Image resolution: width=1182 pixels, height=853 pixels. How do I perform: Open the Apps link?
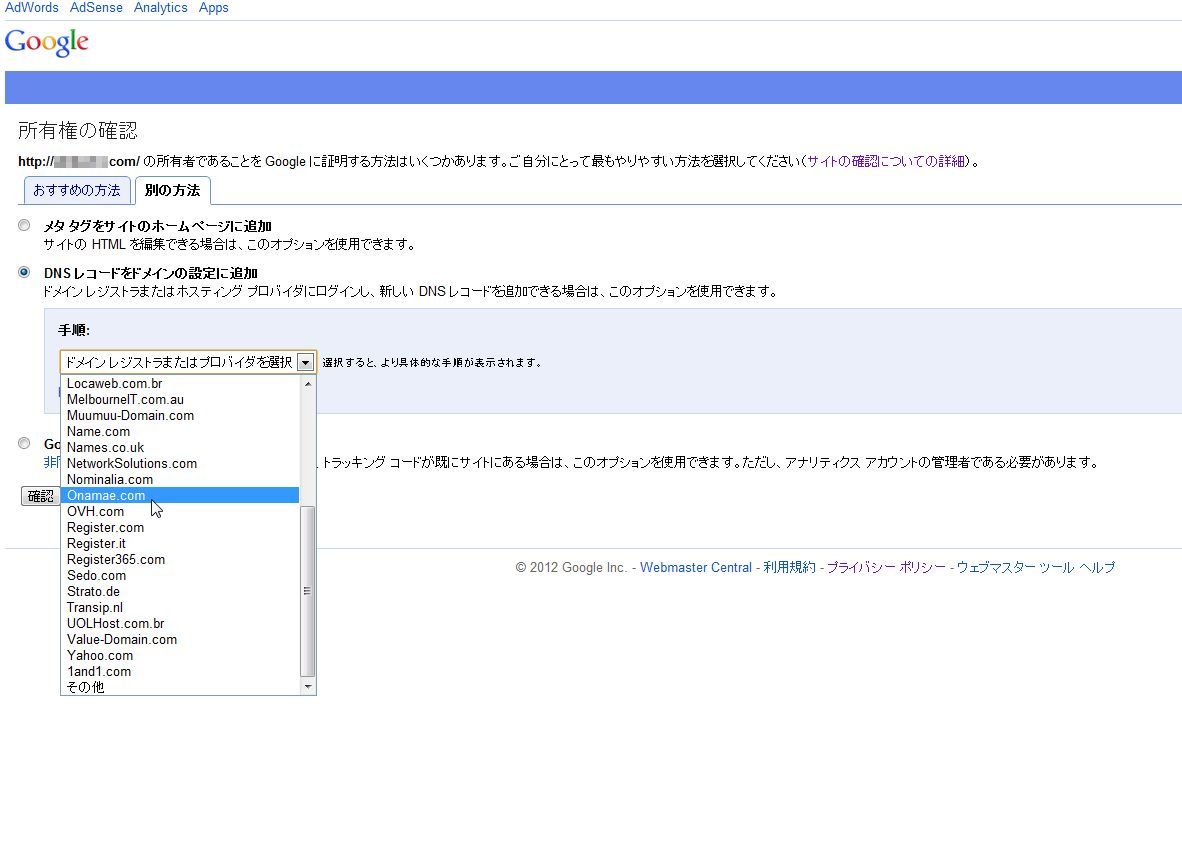[213, 8]
